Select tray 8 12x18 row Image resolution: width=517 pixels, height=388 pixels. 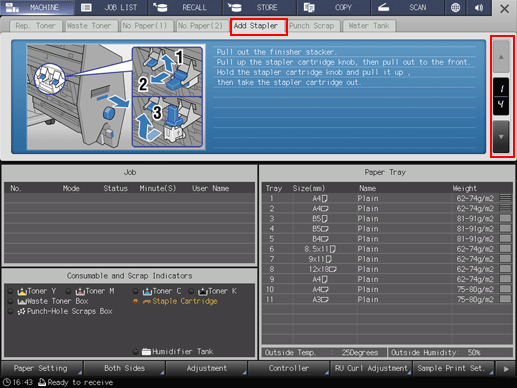point(387,269)
